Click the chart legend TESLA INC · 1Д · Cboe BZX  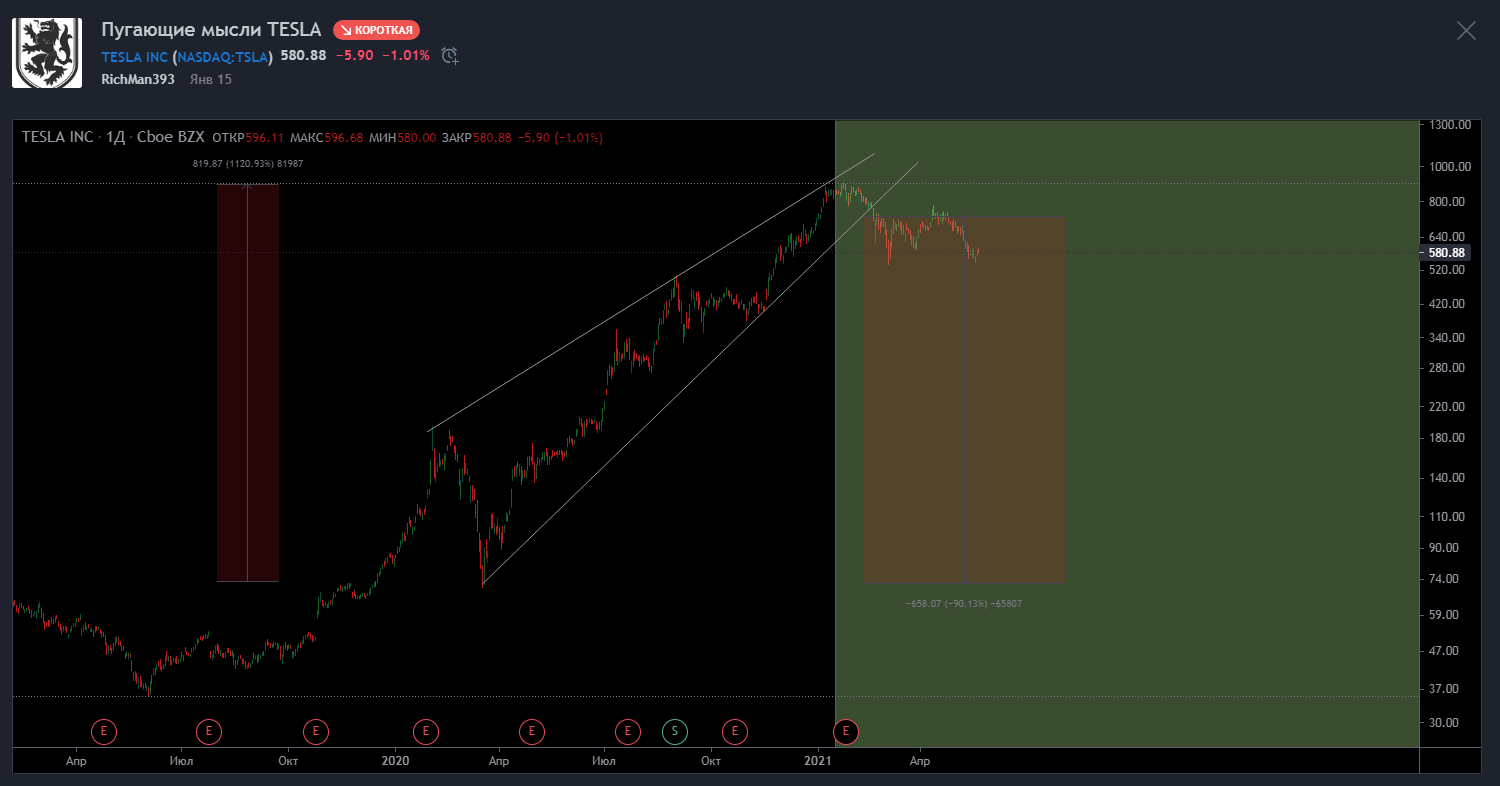112,138
